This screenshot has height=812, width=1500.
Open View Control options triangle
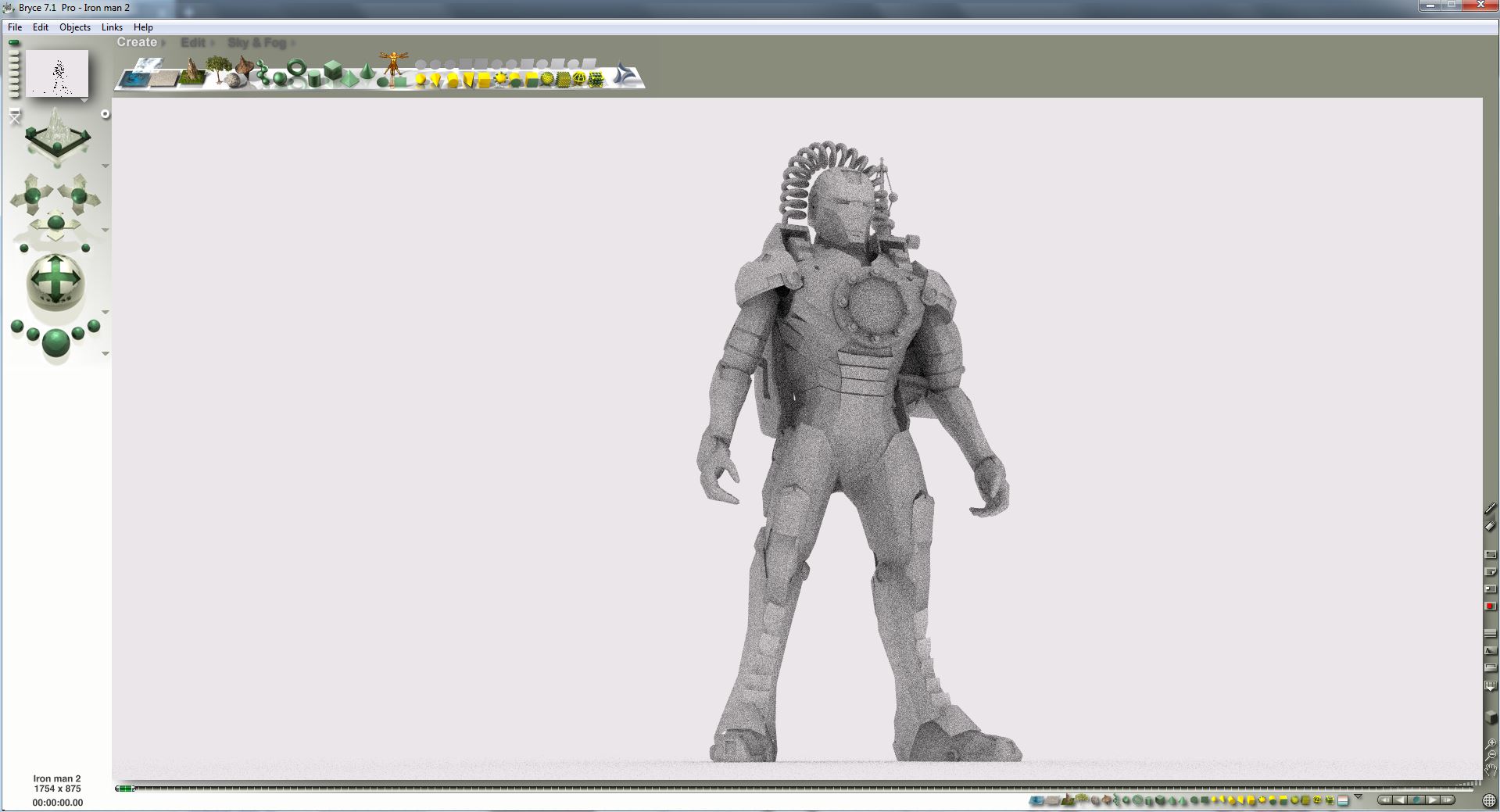point(106,166)
